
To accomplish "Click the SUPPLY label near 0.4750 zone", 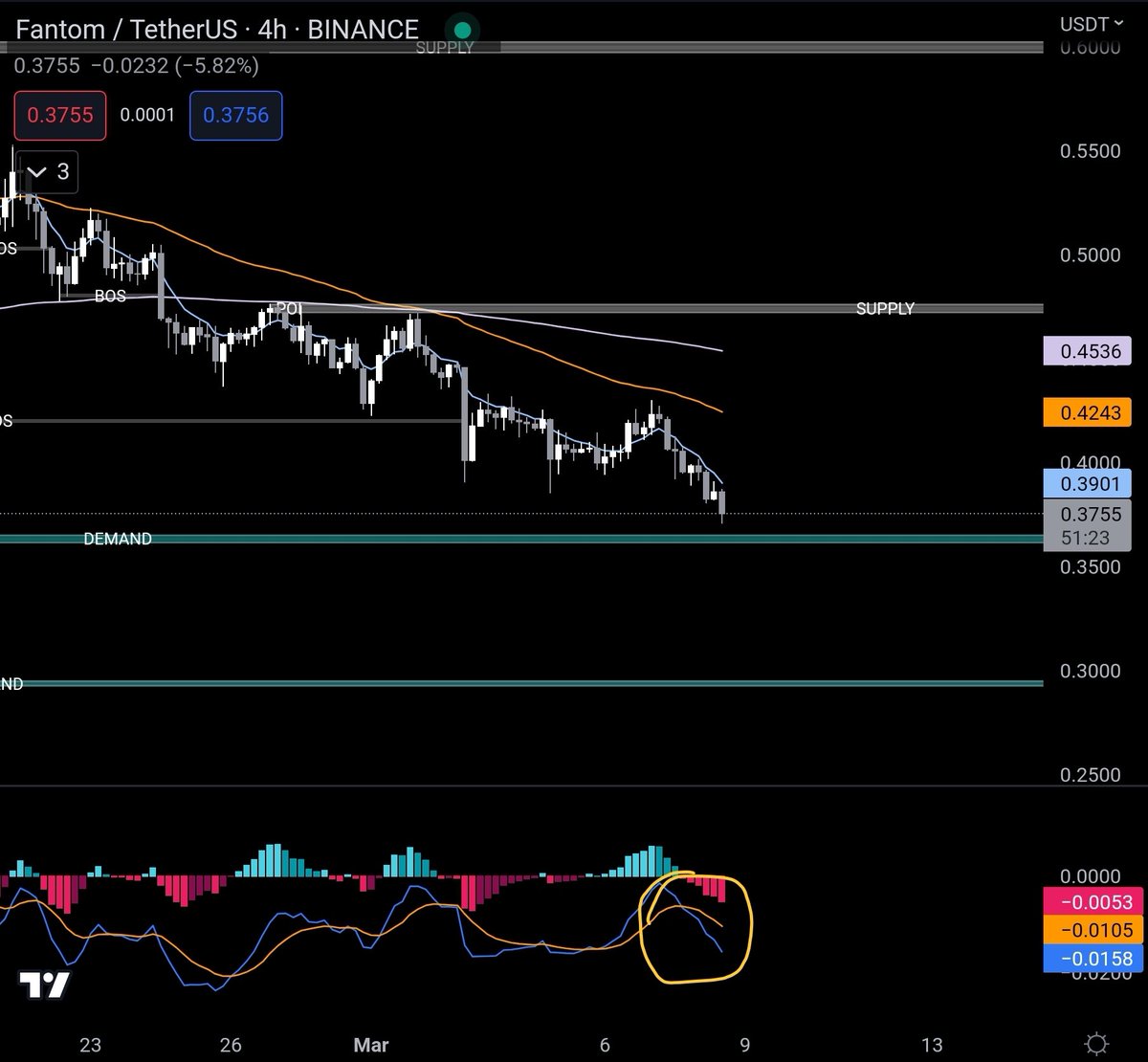I will pyautogui.click(x=885, y=308).
